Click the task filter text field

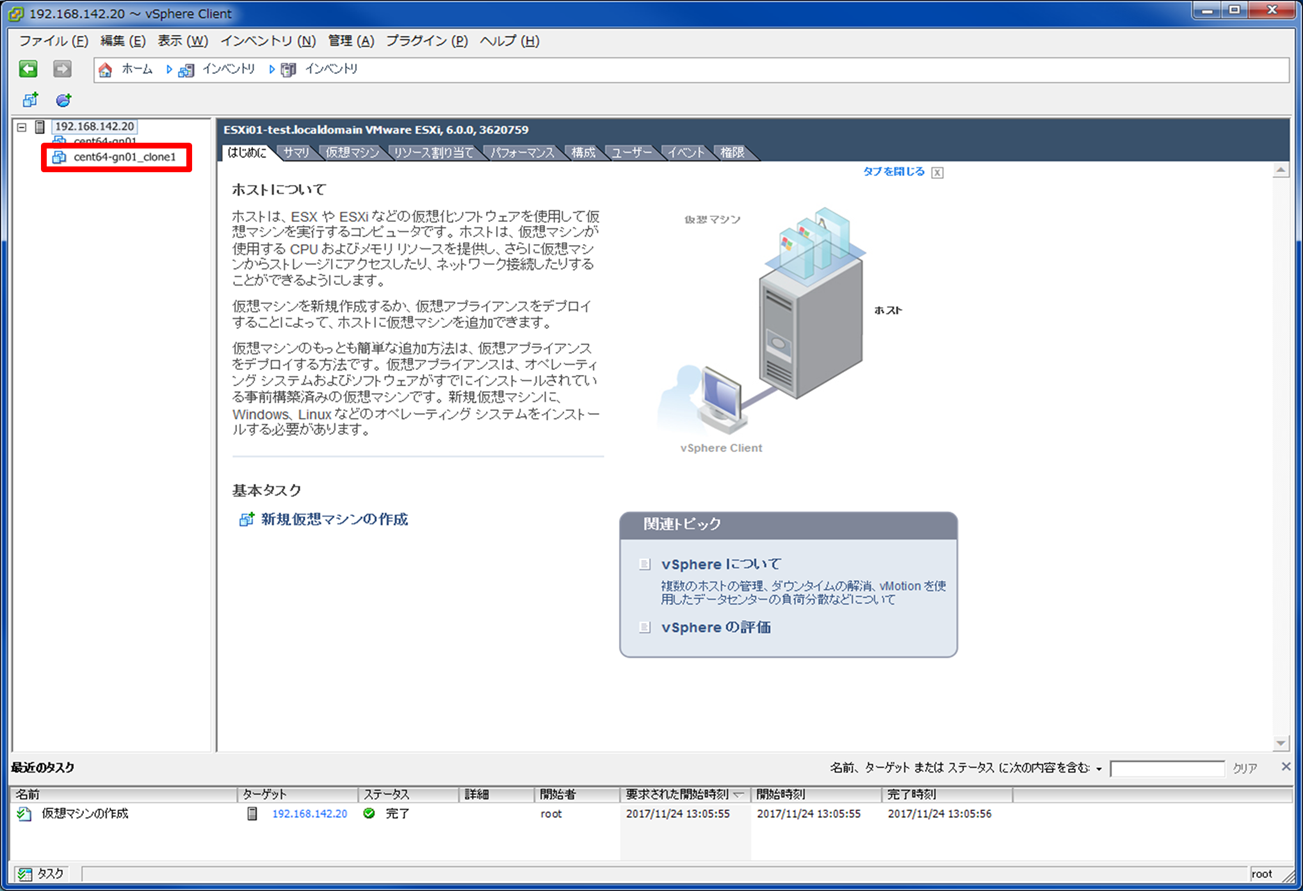pos(1167,769)
